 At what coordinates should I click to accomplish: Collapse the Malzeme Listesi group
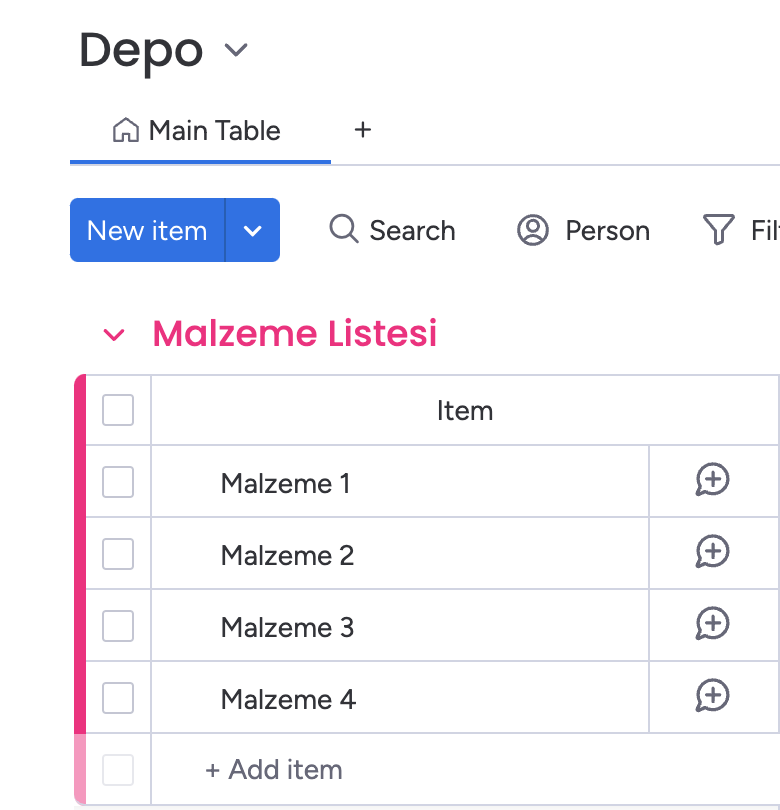[114, 335]
